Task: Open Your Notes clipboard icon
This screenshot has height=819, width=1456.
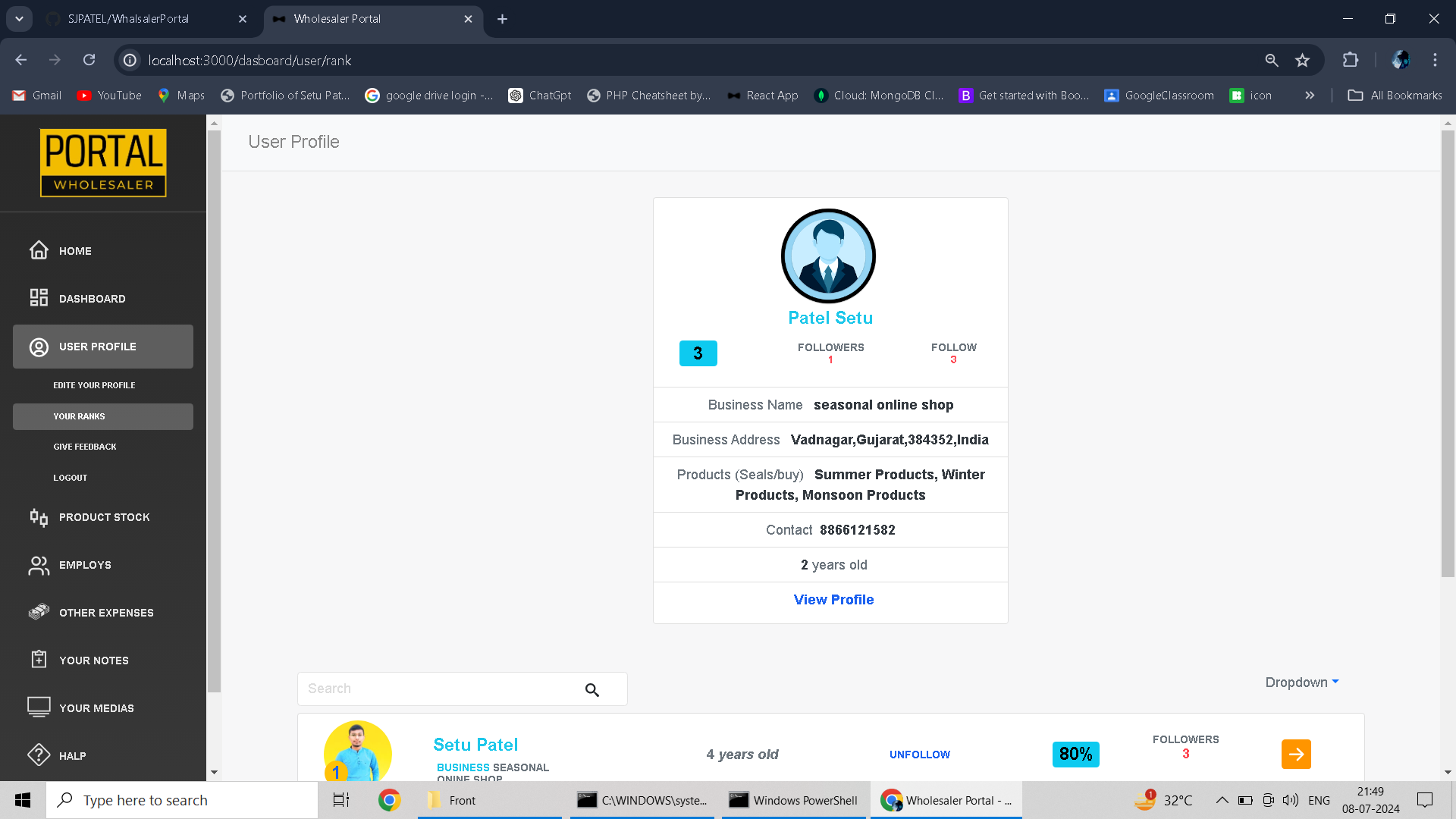Action: 39,660
